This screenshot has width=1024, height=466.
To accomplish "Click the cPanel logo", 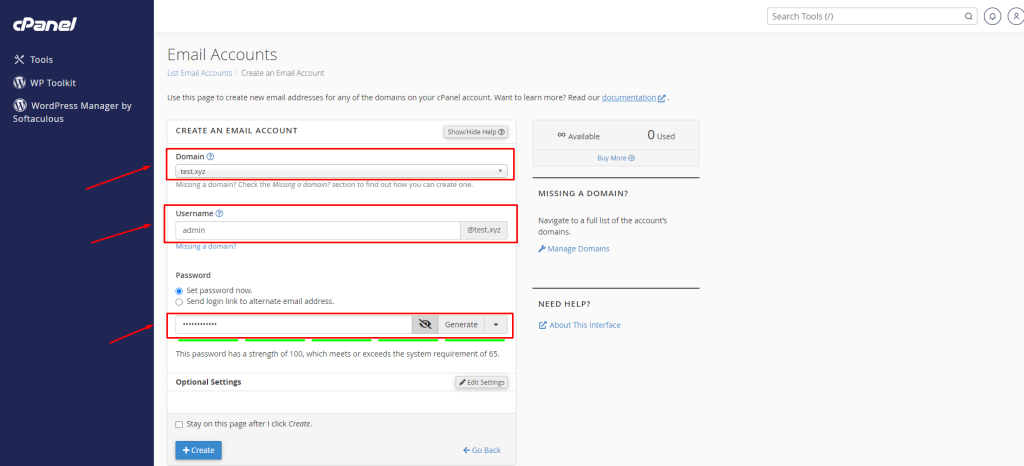I will (x=44, y=24).
